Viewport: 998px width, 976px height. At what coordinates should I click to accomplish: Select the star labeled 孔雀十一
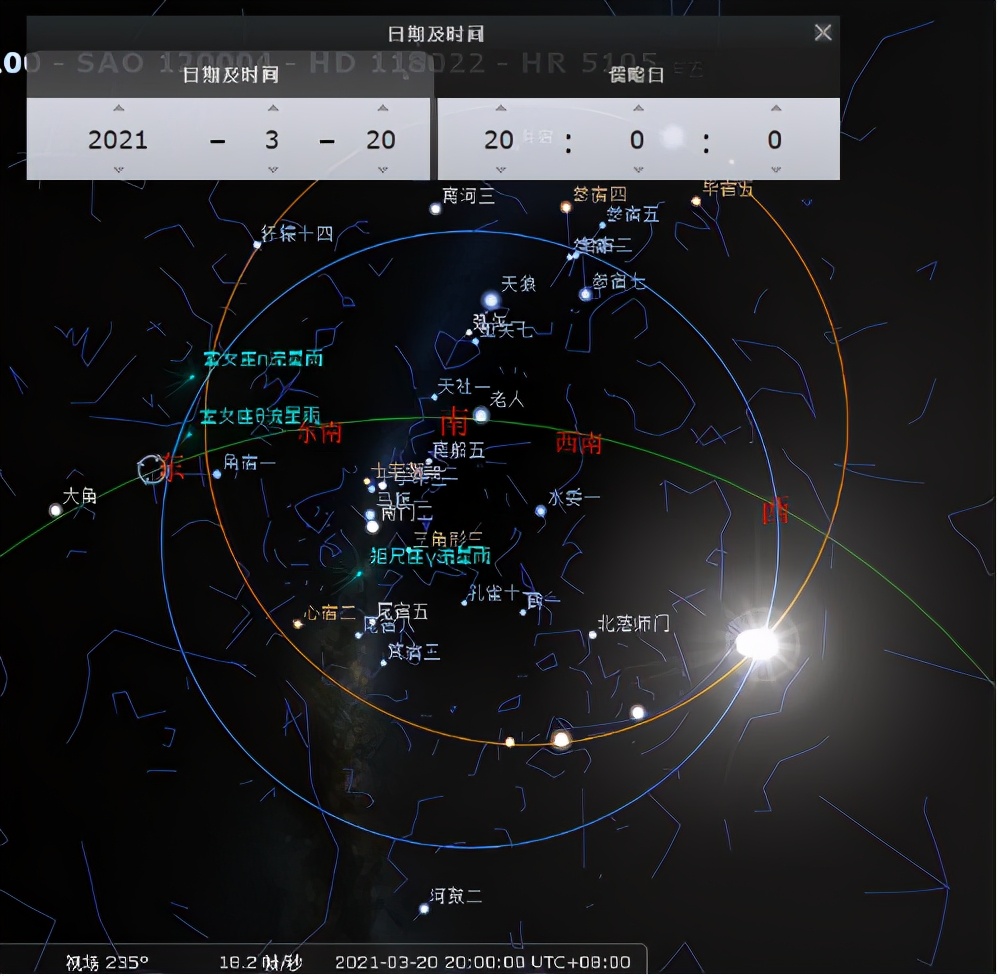pos(465,602)
